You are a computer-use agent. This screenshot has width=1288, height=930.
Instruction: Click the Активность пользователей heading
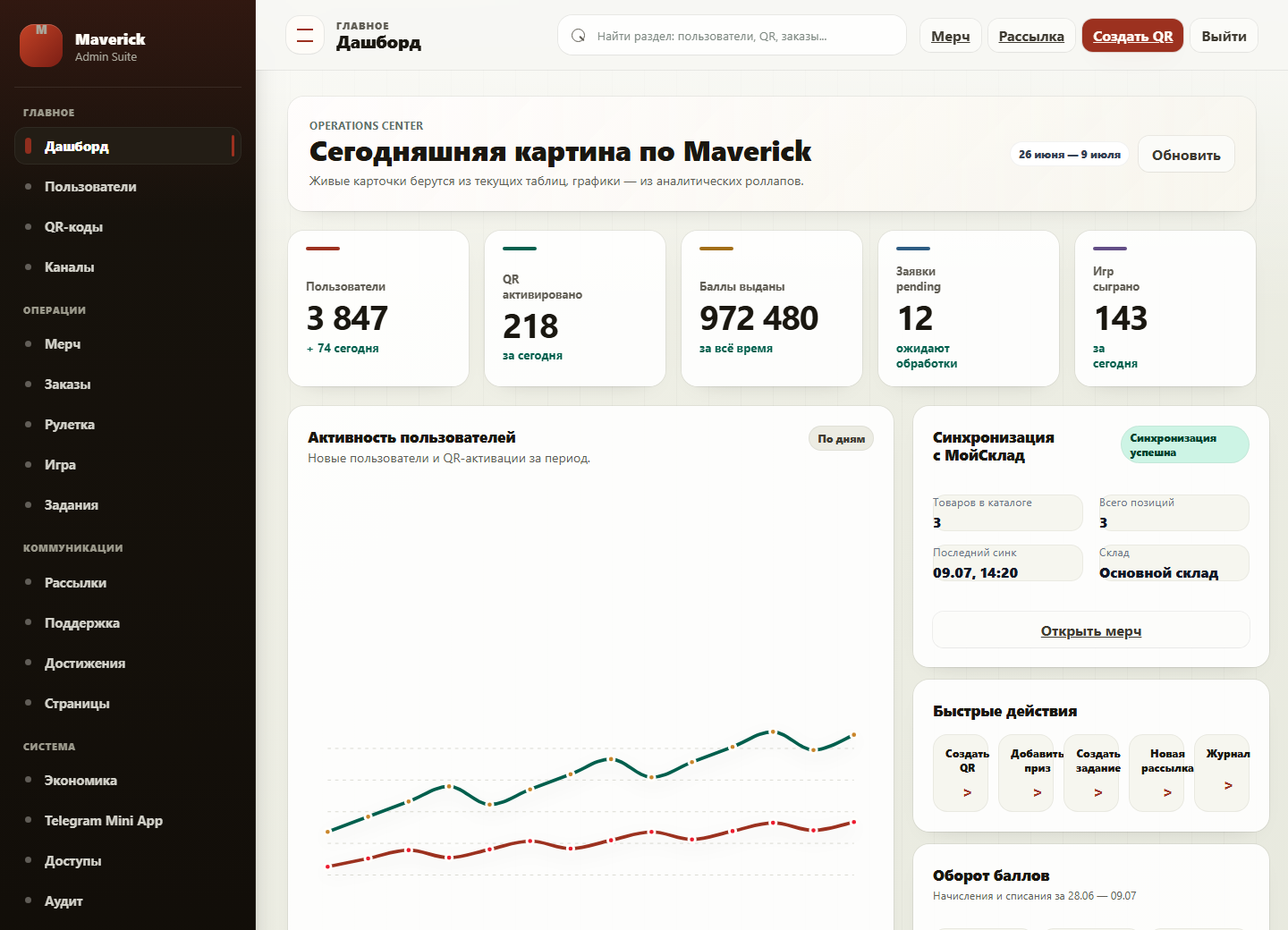[x=411, y=437]
